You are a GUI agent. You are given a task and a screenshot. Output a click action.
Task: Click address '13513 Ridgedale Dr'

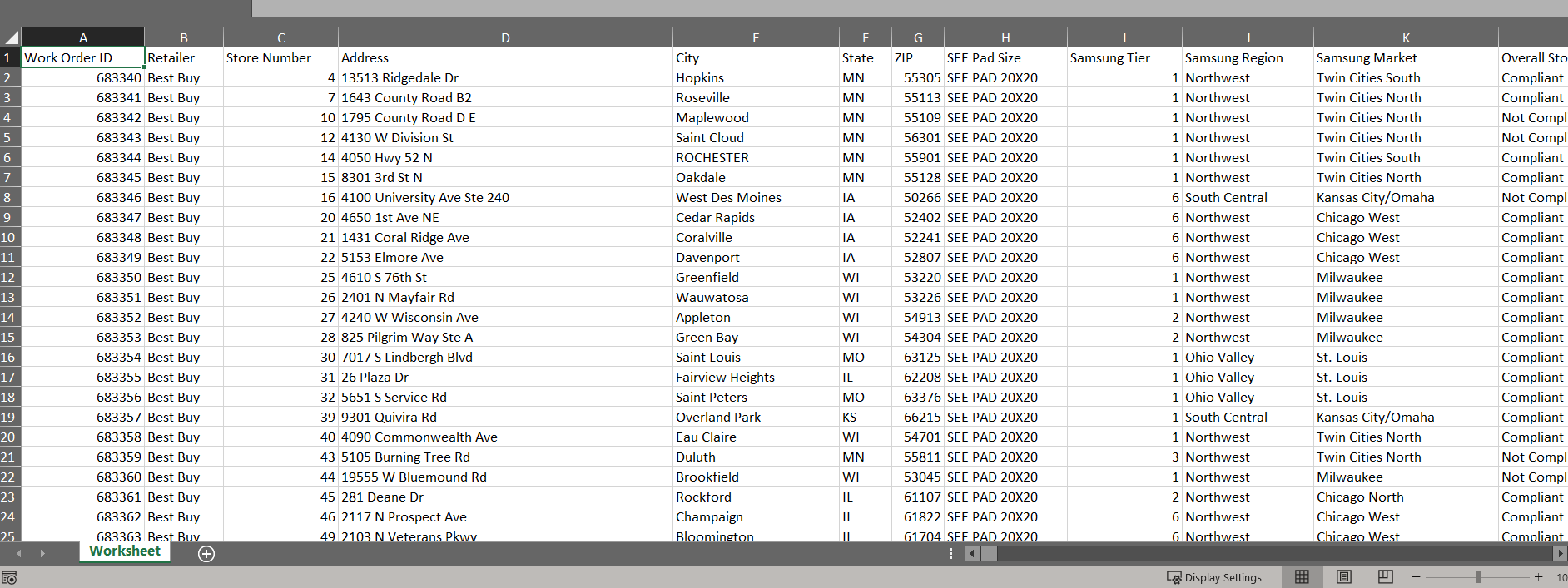tap(505, 77)
